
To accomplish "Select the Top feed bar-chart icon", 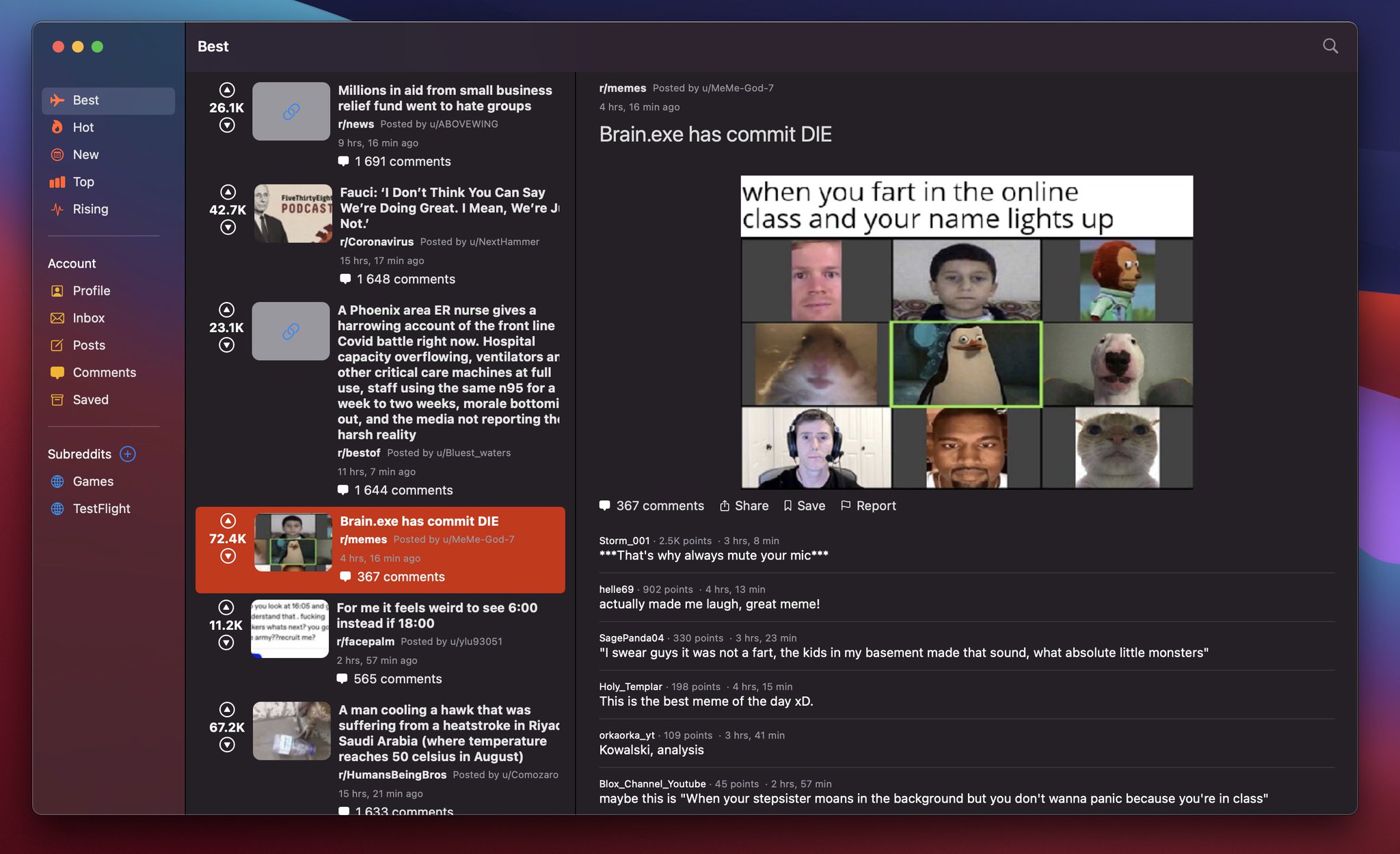I will tap(57, 182).
